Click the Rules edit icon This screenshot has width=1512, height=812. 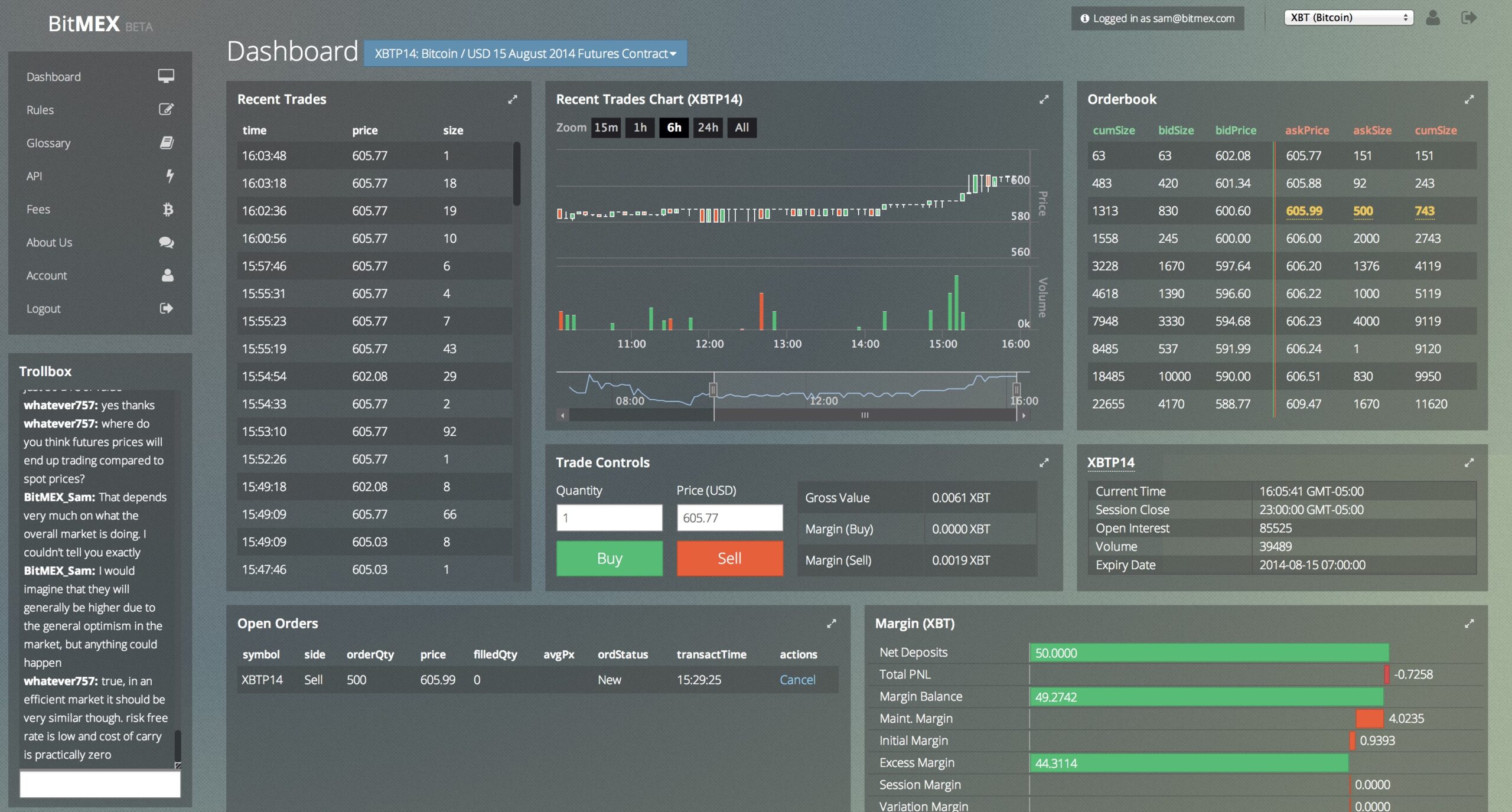pos(166,109)
